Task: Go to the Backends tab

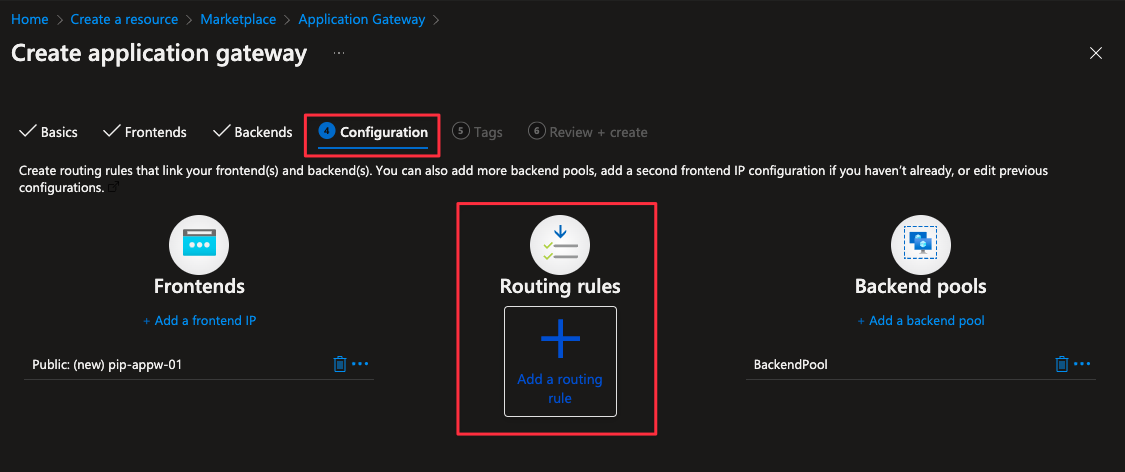Action: (x=253, y=132)
